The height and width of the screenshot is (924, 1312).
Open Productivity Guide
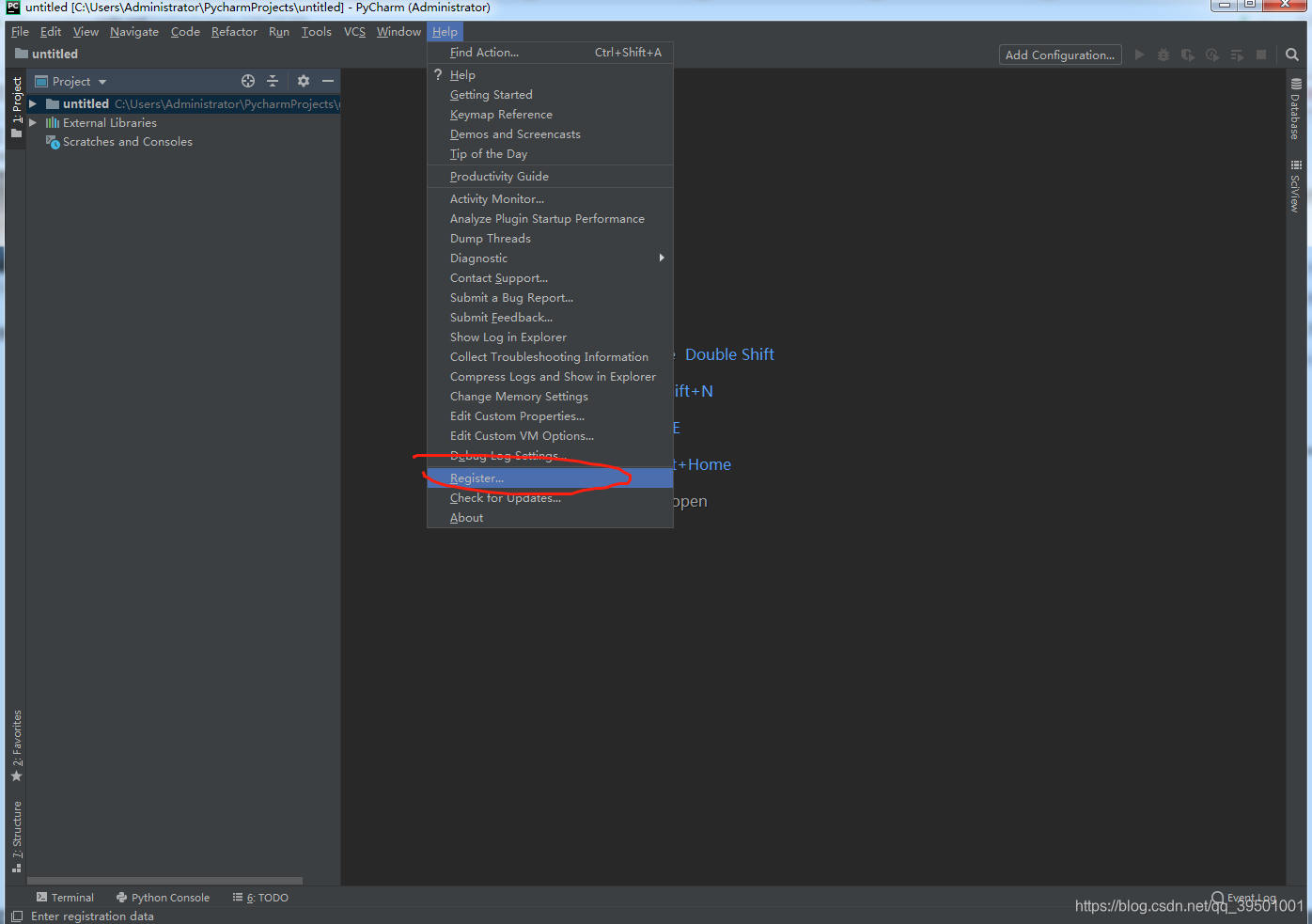pyautogui.click(x=550, y=177)
